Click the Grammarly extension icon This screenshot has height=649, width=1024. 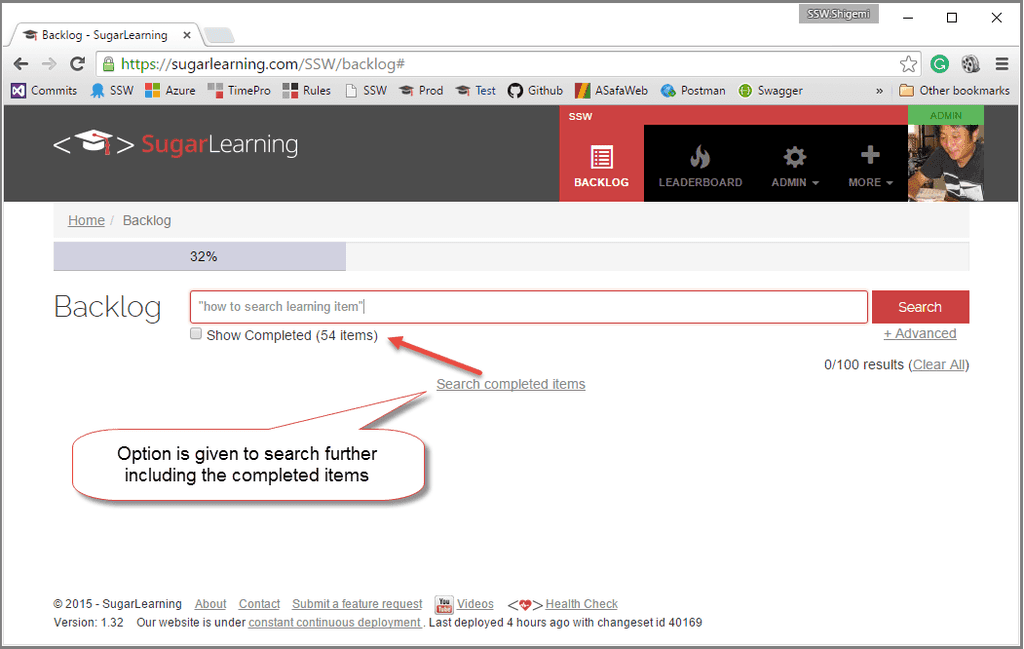(939, 64)
